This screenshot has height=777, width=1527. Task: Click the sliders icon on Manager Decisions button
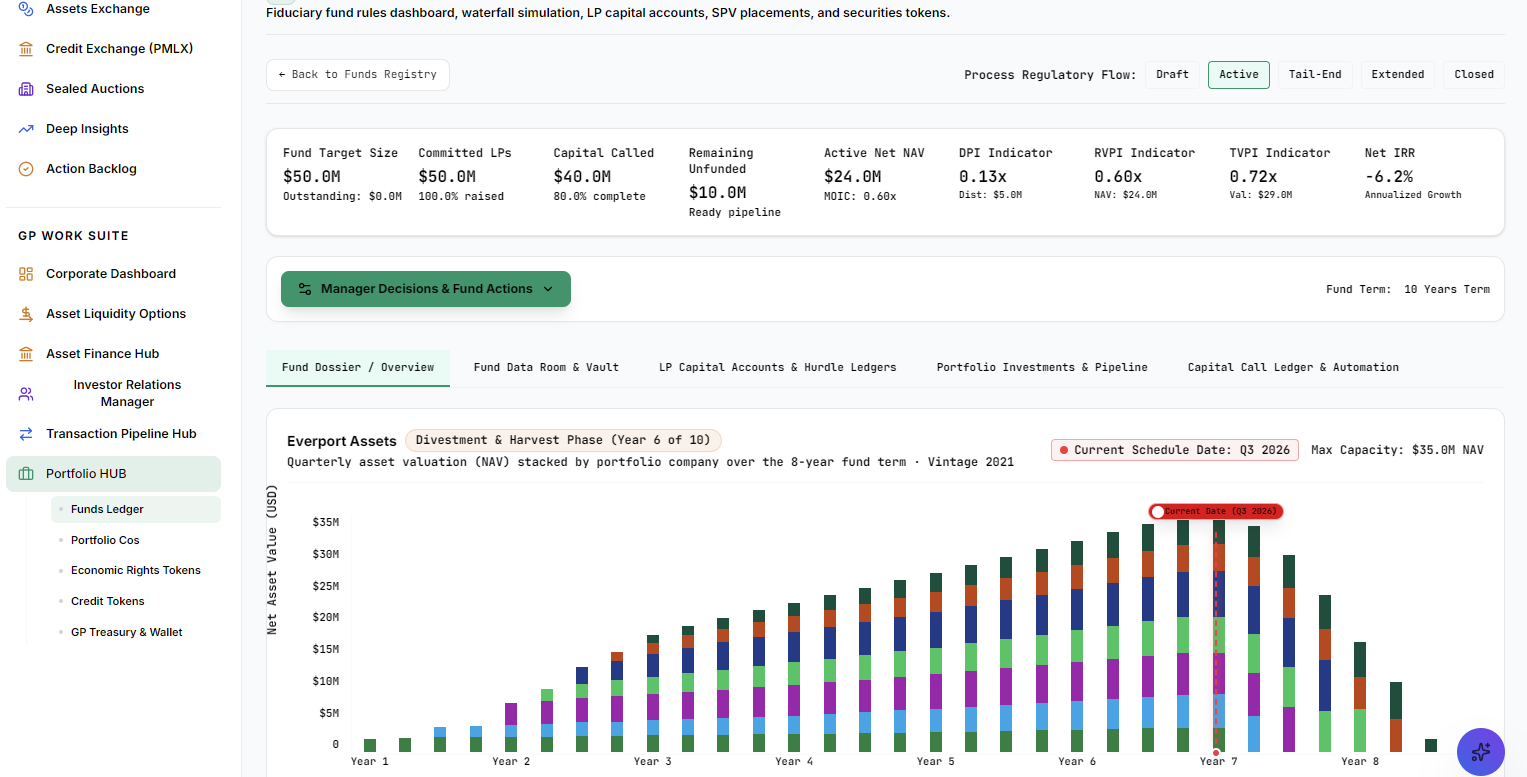tap(305, 289)
